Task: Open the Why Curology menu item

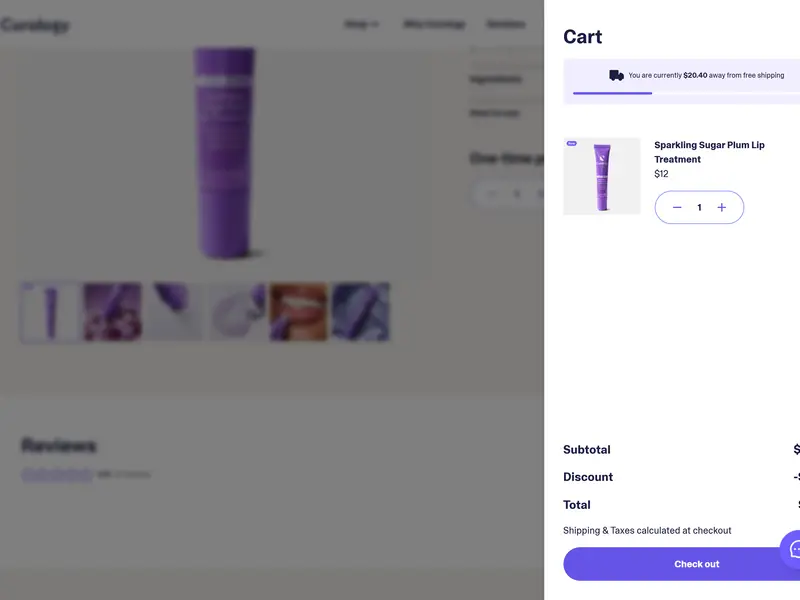Action: point(434,24)
